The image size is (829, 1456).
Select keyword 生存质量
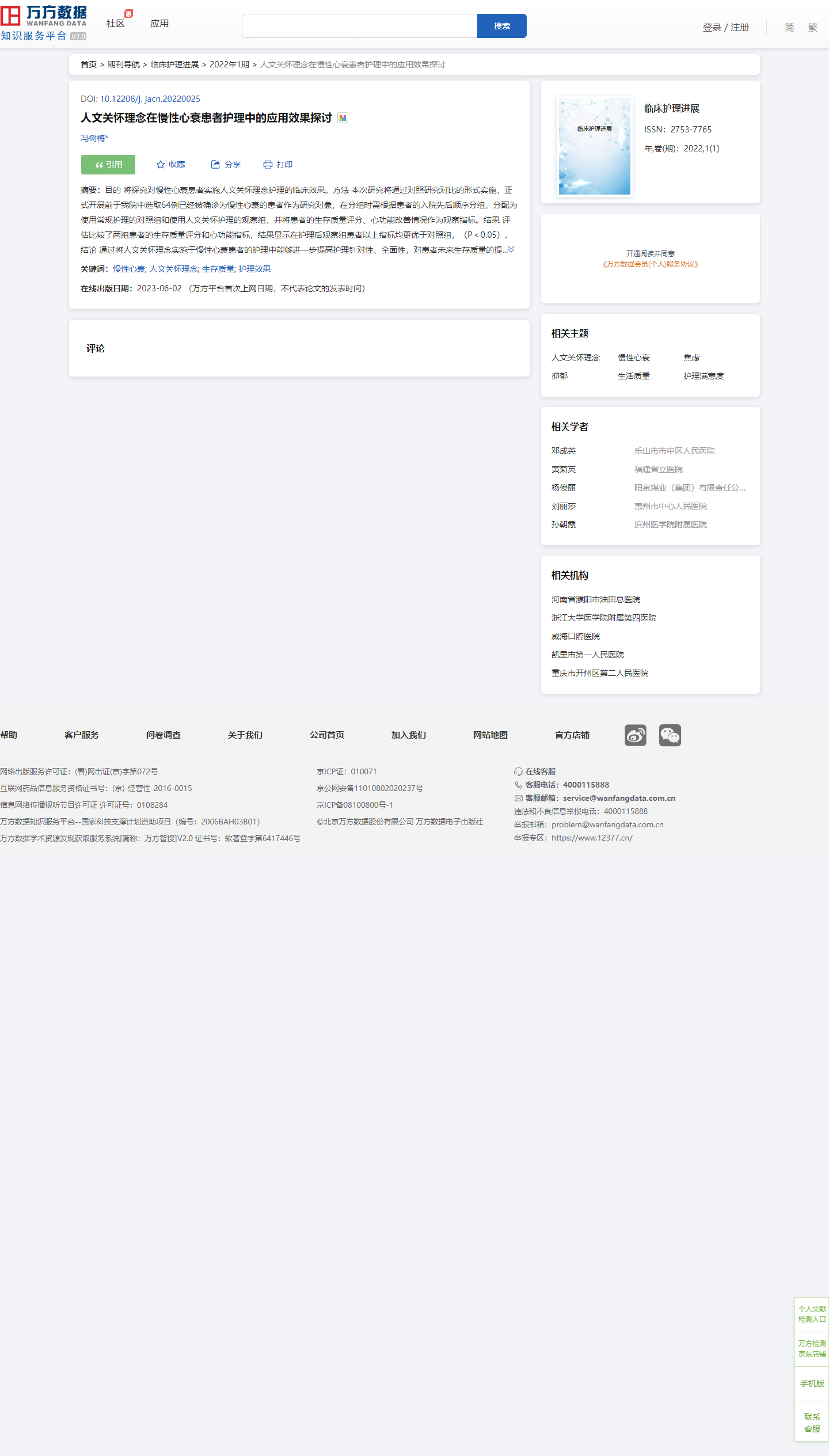click(218, 269)
